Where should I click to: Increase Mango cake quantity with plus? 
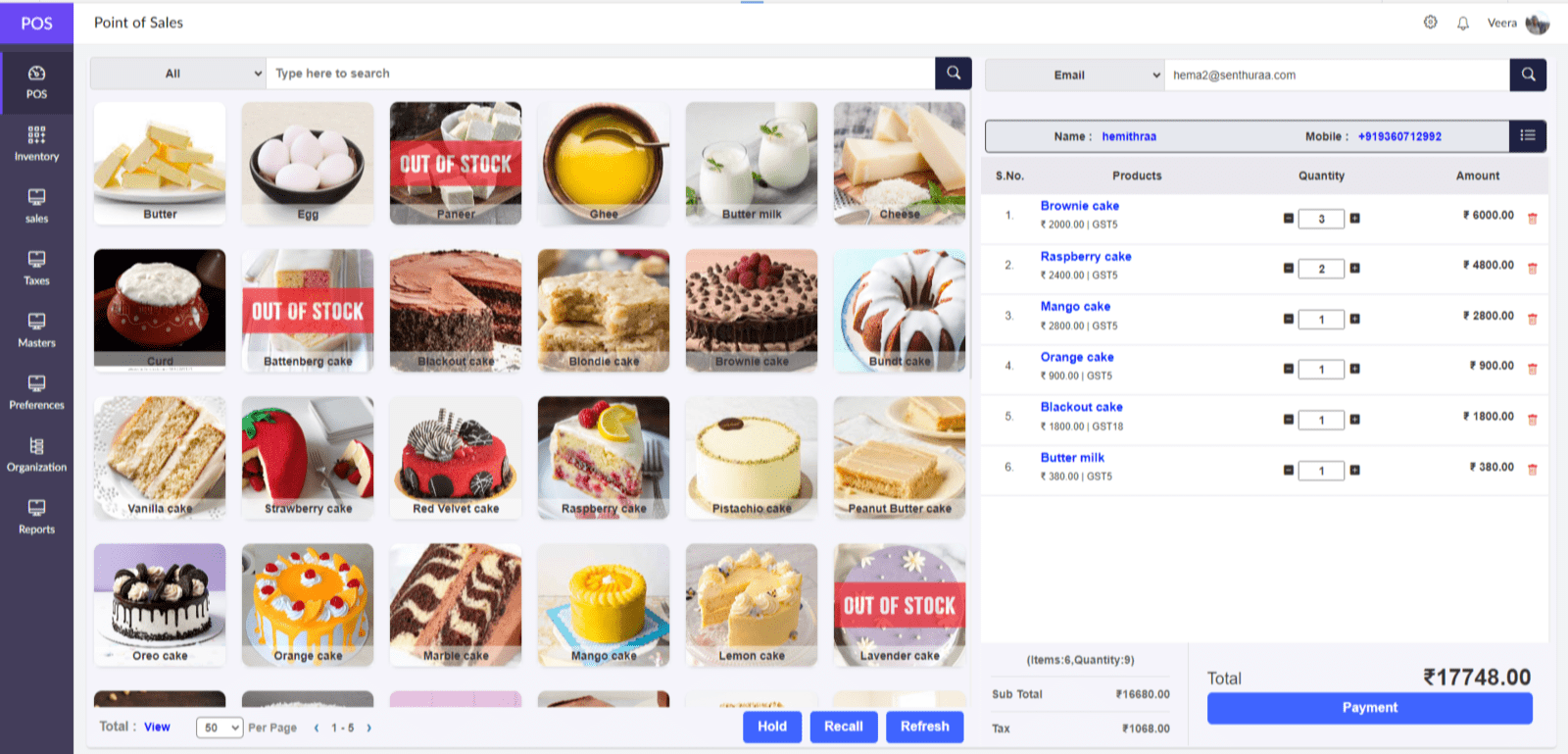coord(1354,319)
